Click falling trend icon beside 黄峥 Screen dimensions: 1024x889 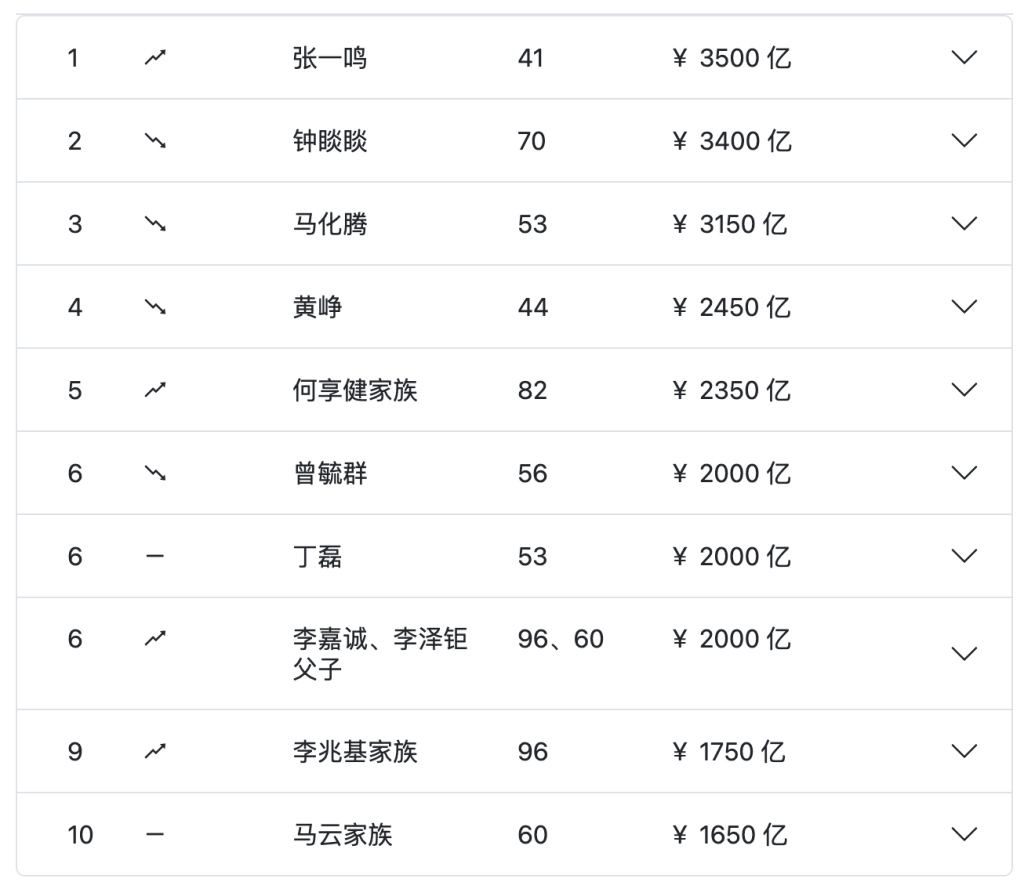click(x=155, y=307)
